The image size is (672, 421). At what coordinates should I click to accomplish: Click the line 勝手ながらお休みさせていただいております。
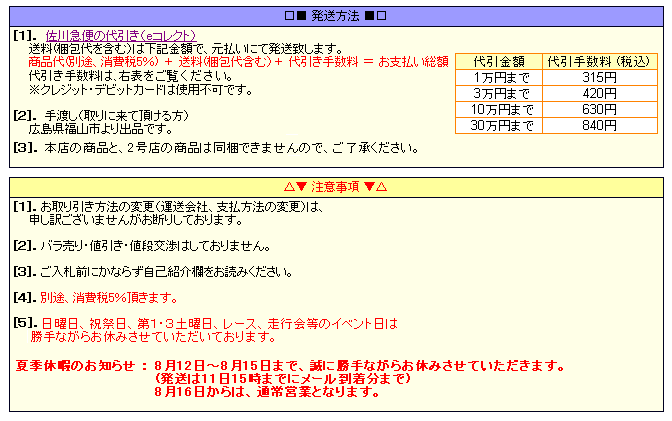tap(153, 337)
